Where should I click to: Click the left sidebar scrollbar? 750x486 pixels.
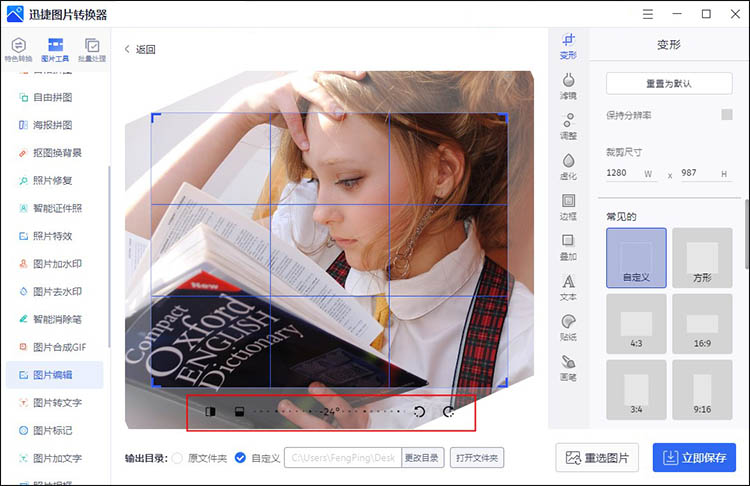[x=109, y=256]
